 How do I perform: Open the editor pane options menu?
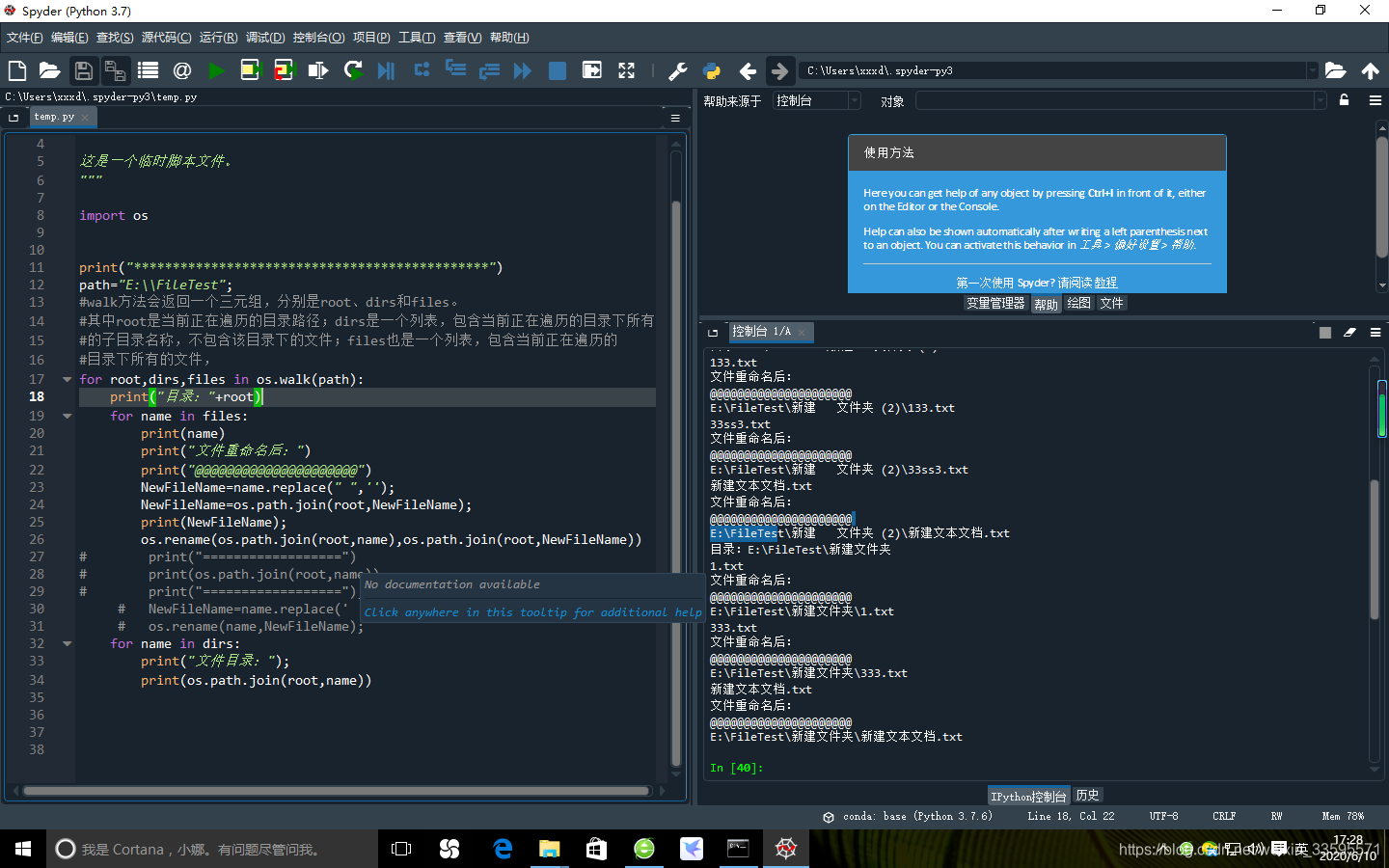pos(675,118)
